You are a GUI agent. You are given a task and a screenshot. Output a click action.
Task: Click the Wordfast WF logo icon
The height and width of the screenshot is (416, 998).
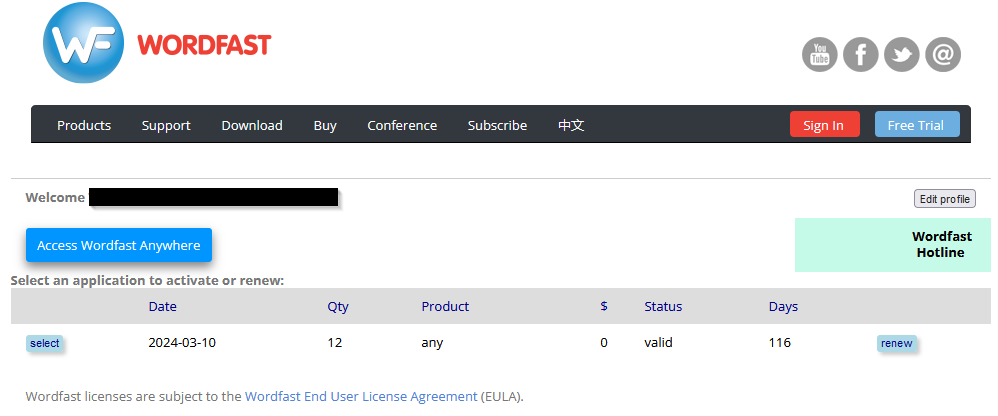pyautogui.click(x=83, y=43)
